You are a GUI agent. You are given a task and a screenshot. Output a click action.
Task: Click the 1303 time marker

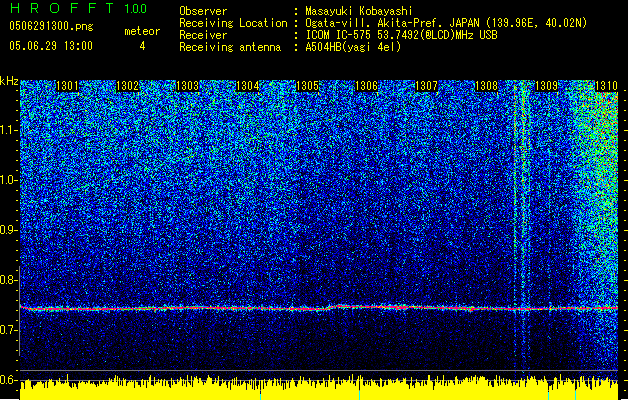tap(187, 86)
